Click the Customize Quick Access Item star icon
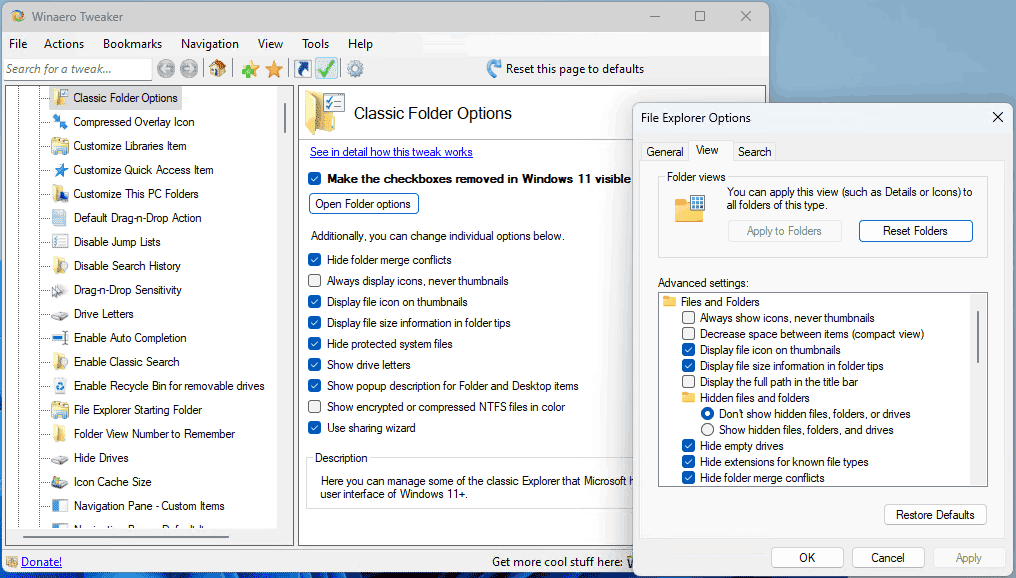This screenshot has height=578, width=1016. [x=60, y=170]
